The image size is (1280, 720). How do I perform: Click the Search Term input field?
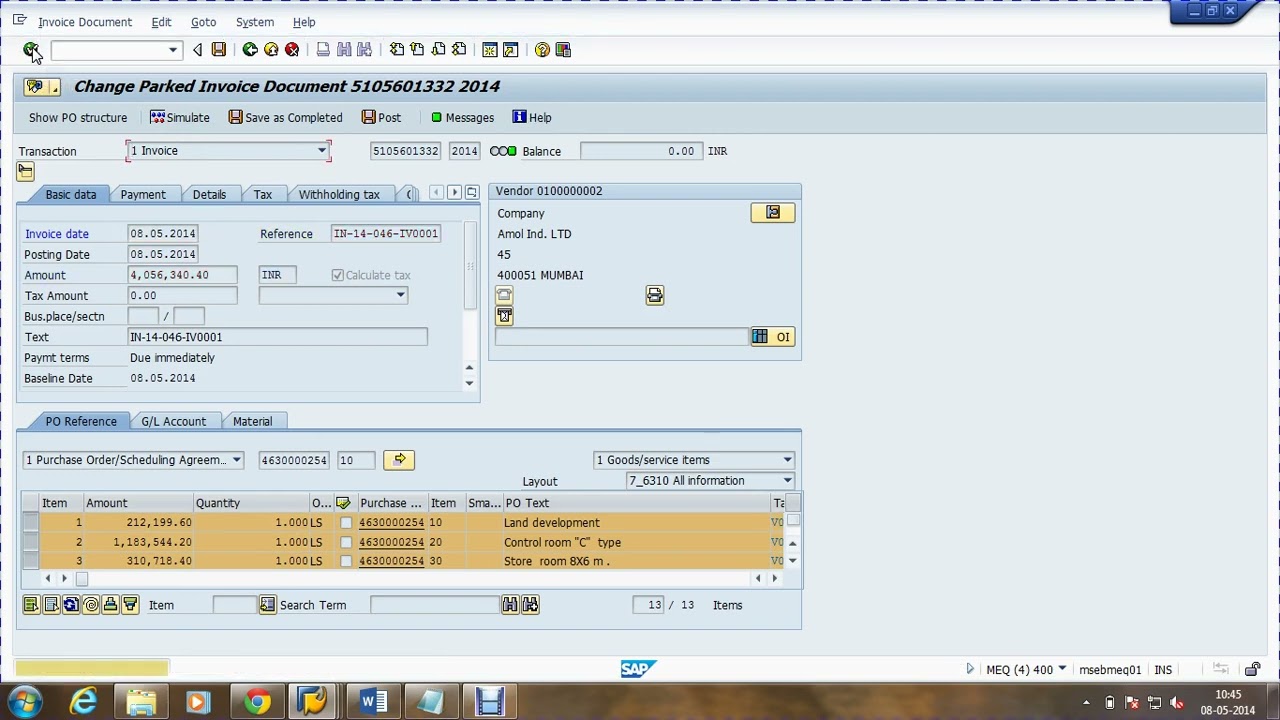pyautogui.click(x=435, y=605)
